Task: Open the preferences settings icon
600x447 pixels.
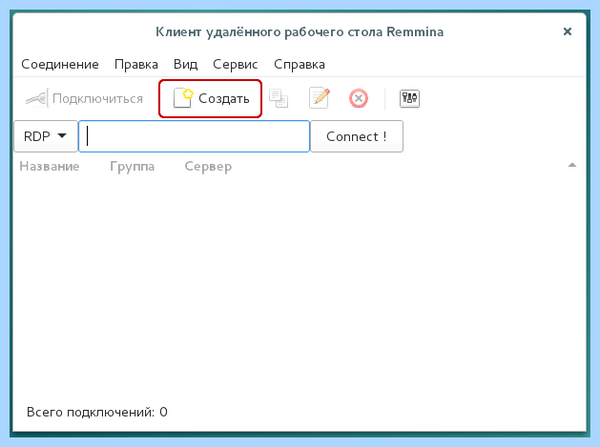Action: pyautogui.click(x=409, y=99)
